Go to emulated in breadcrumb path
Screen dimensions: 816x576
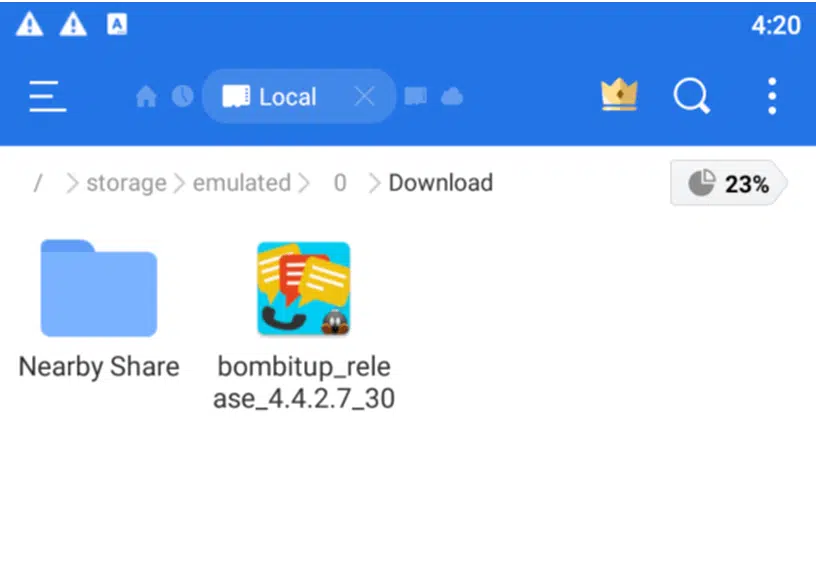(x=242, y=183)
